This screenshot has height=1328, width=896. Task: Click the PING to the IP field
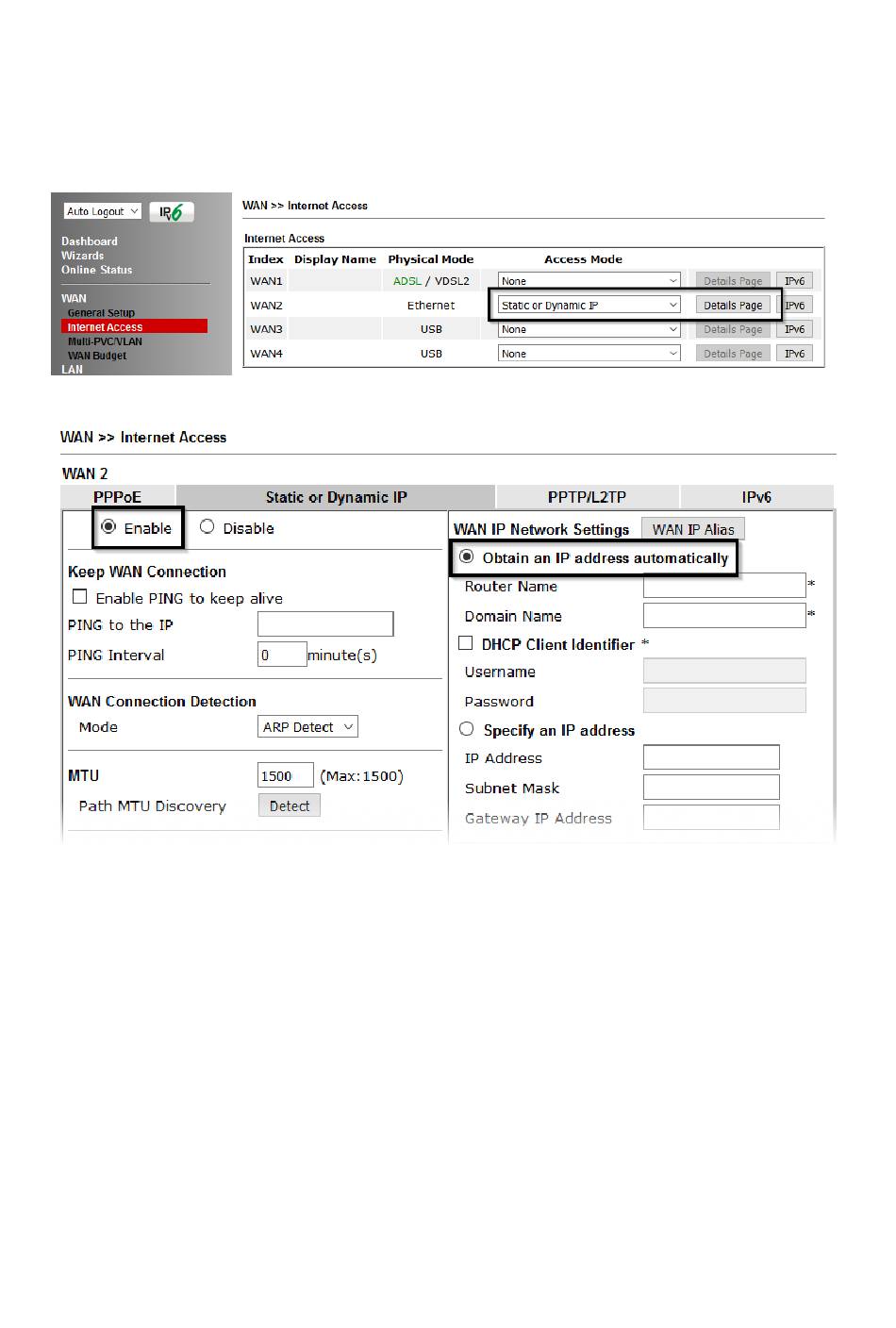click(x=325, y=624)
